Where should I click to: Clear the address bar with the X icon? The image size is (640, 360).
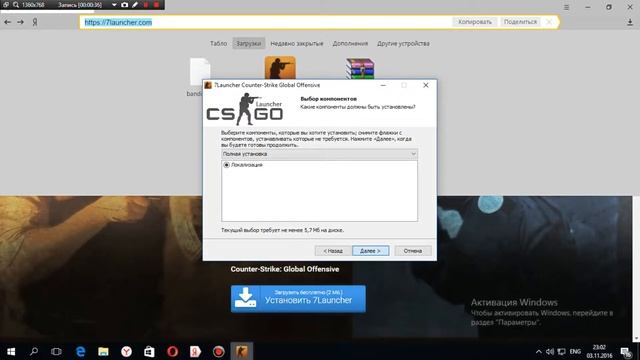click(x=549, y=22)
